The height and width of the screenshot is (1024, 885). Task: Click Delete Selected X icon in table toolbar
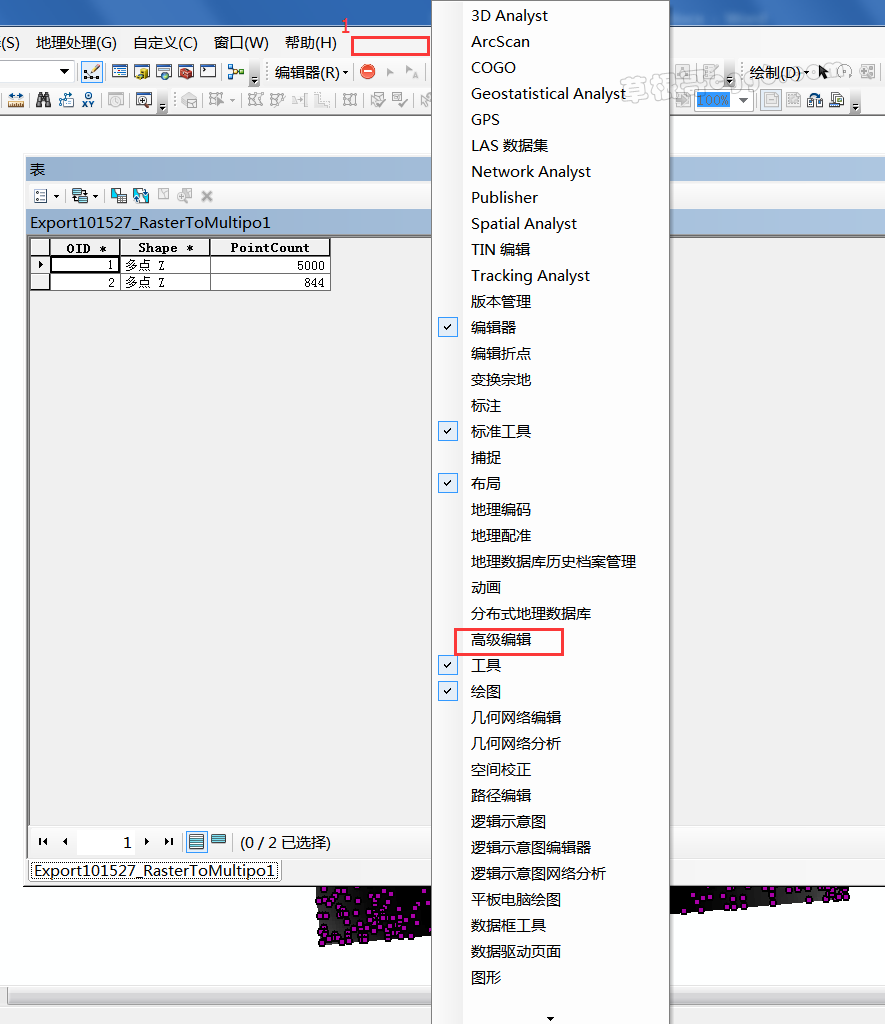[207, 195]
